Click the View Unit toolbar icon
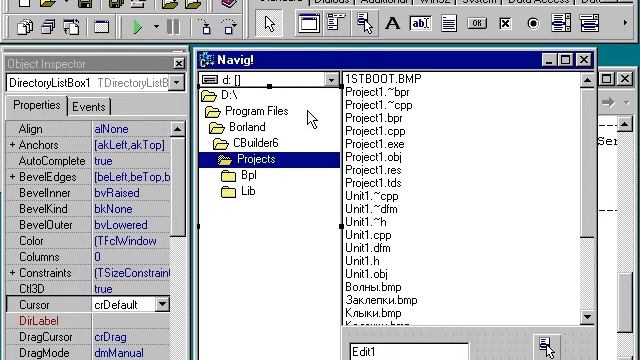640x360 pixels. point(25,27)
